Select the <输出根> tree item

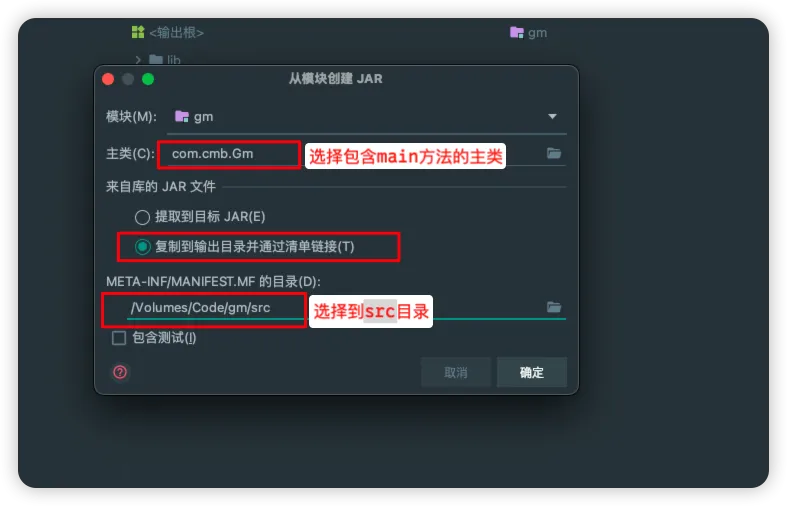[168, 33]
